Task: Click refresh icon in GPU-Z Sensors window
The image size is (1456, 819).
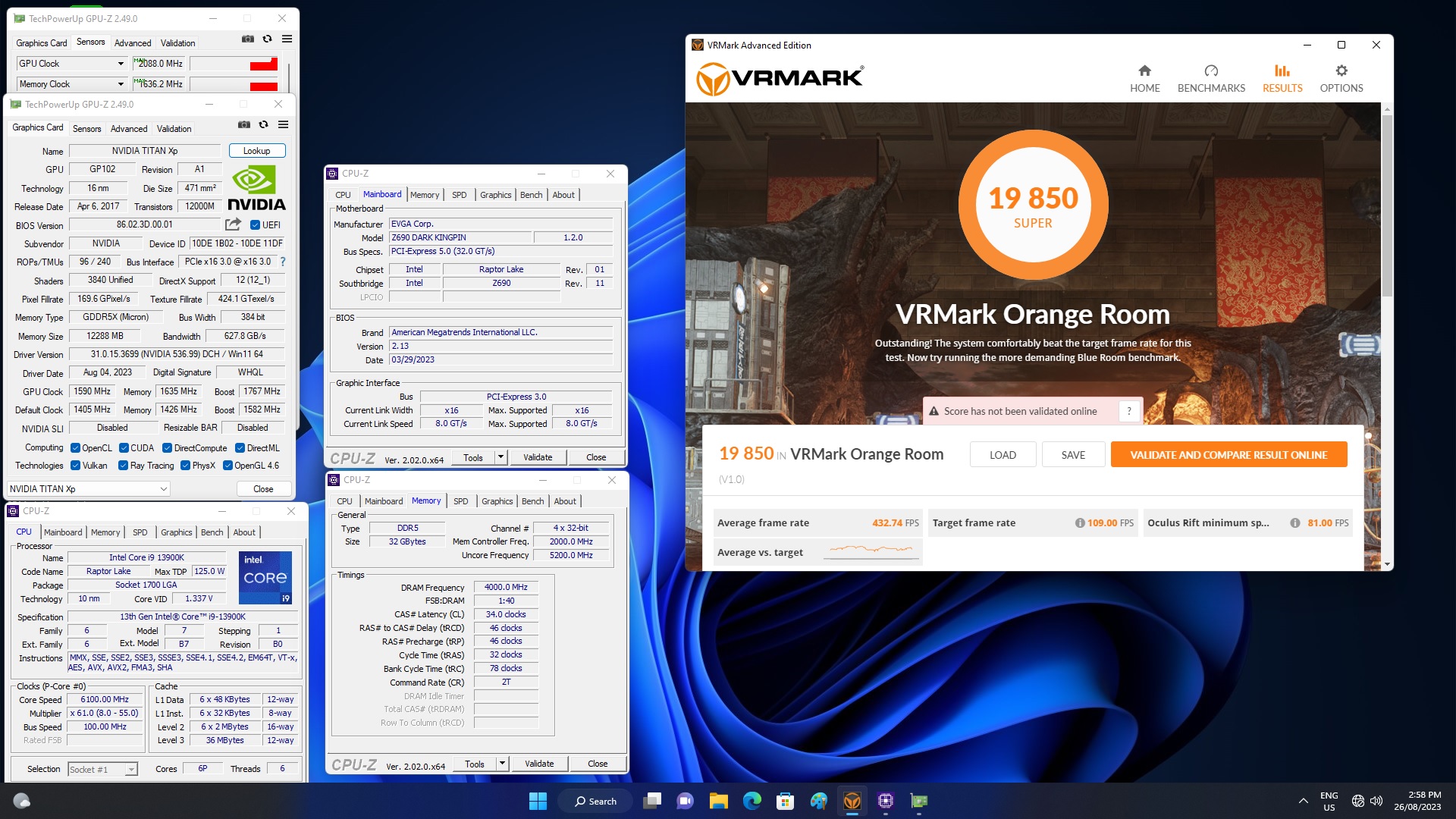Action: coord(267,39)
